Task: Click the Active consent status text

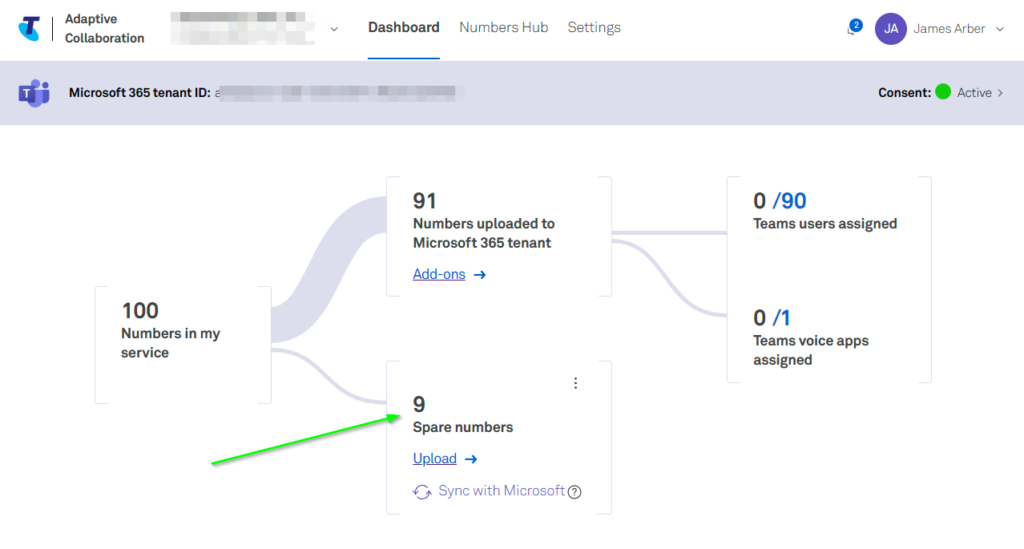Action: [x=974, y=93]
